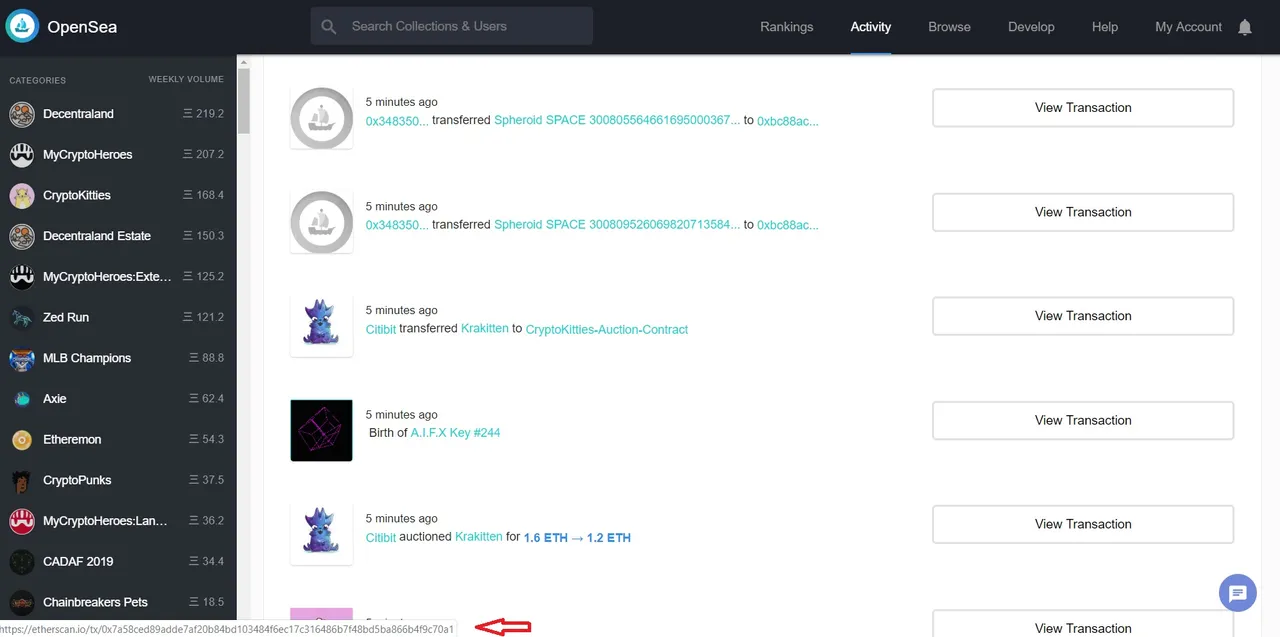Click the MyCryptoHeroes:Land icon

coord(22,521)
